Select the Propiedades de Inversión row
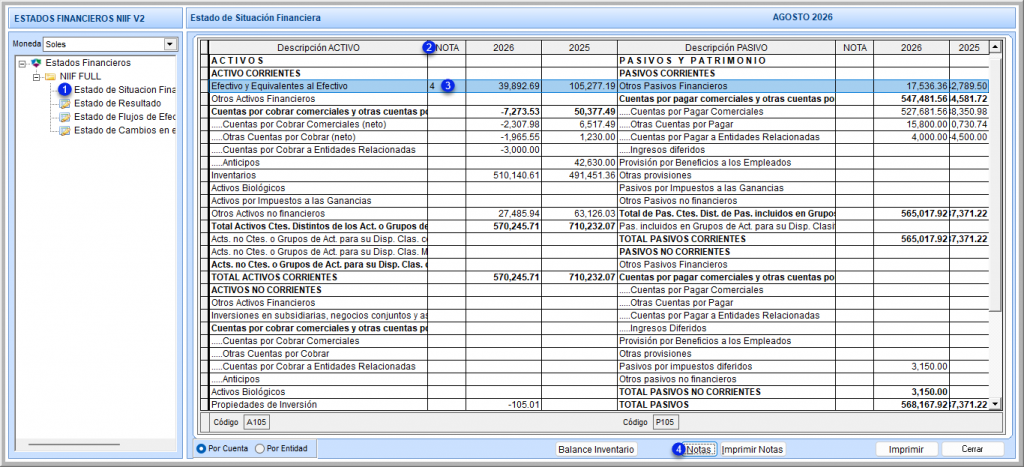 coord(318,404)
